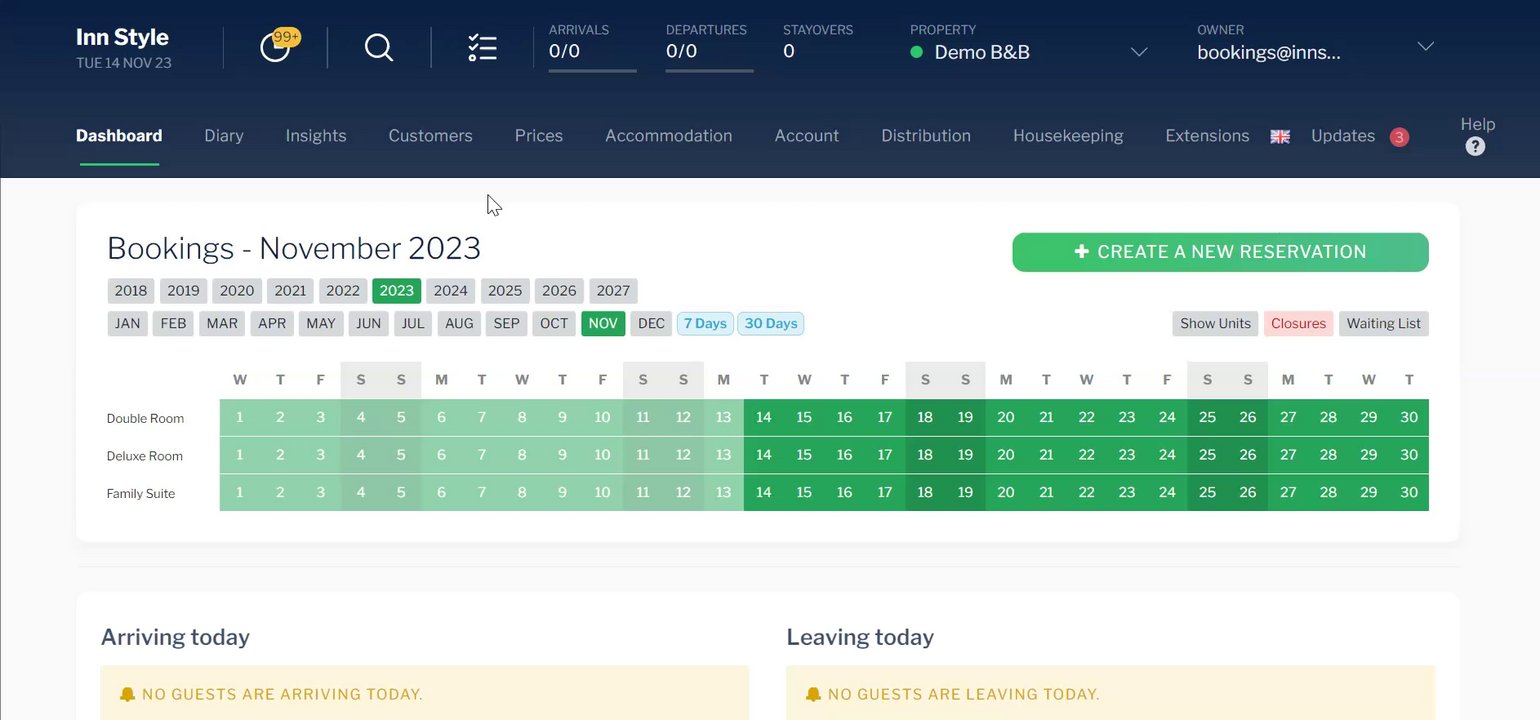Viewport: 1540px width, 720px height.
Task: Go to the Customers tab
Action: [x=430, y=136]
